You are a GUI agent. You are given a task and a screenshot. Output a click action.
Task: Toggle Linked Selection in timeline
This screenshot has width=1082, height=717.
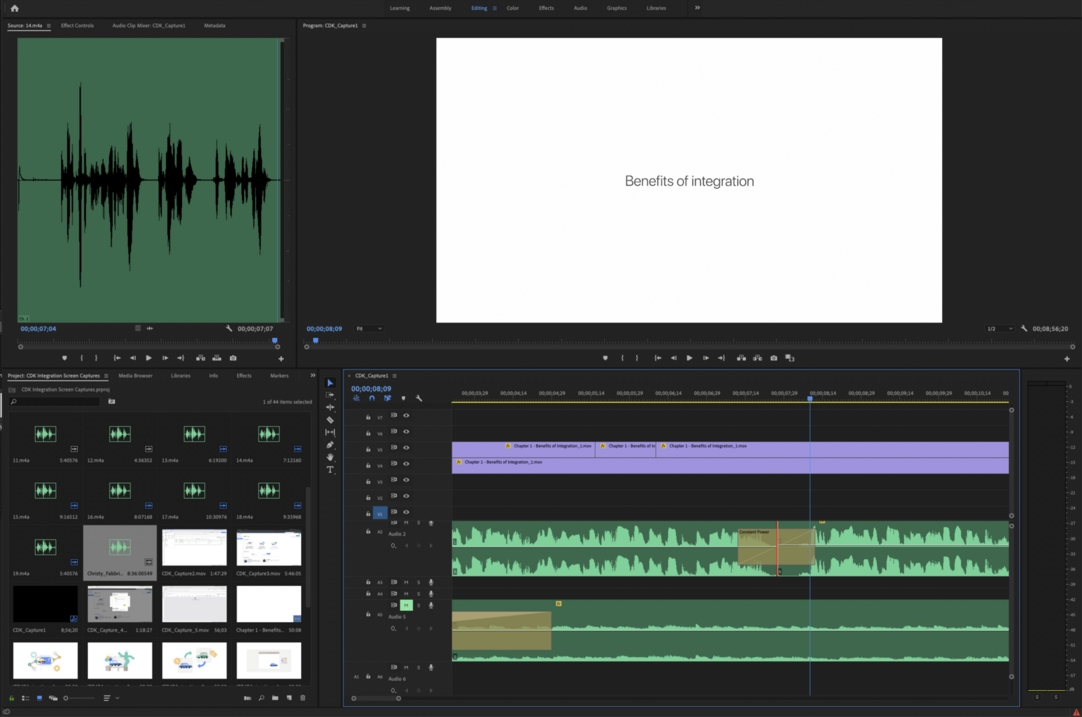pos(387,398)
